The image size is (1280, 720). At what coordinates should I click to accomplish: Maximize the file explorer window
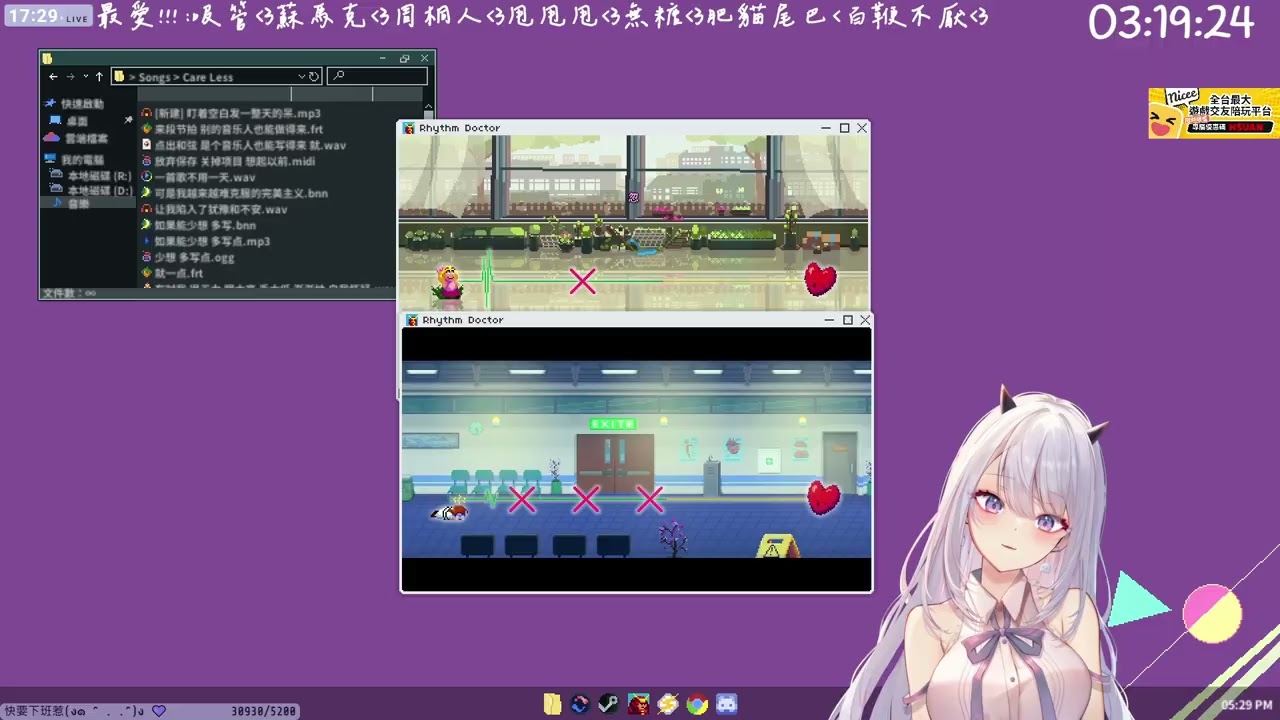[404, 58]
